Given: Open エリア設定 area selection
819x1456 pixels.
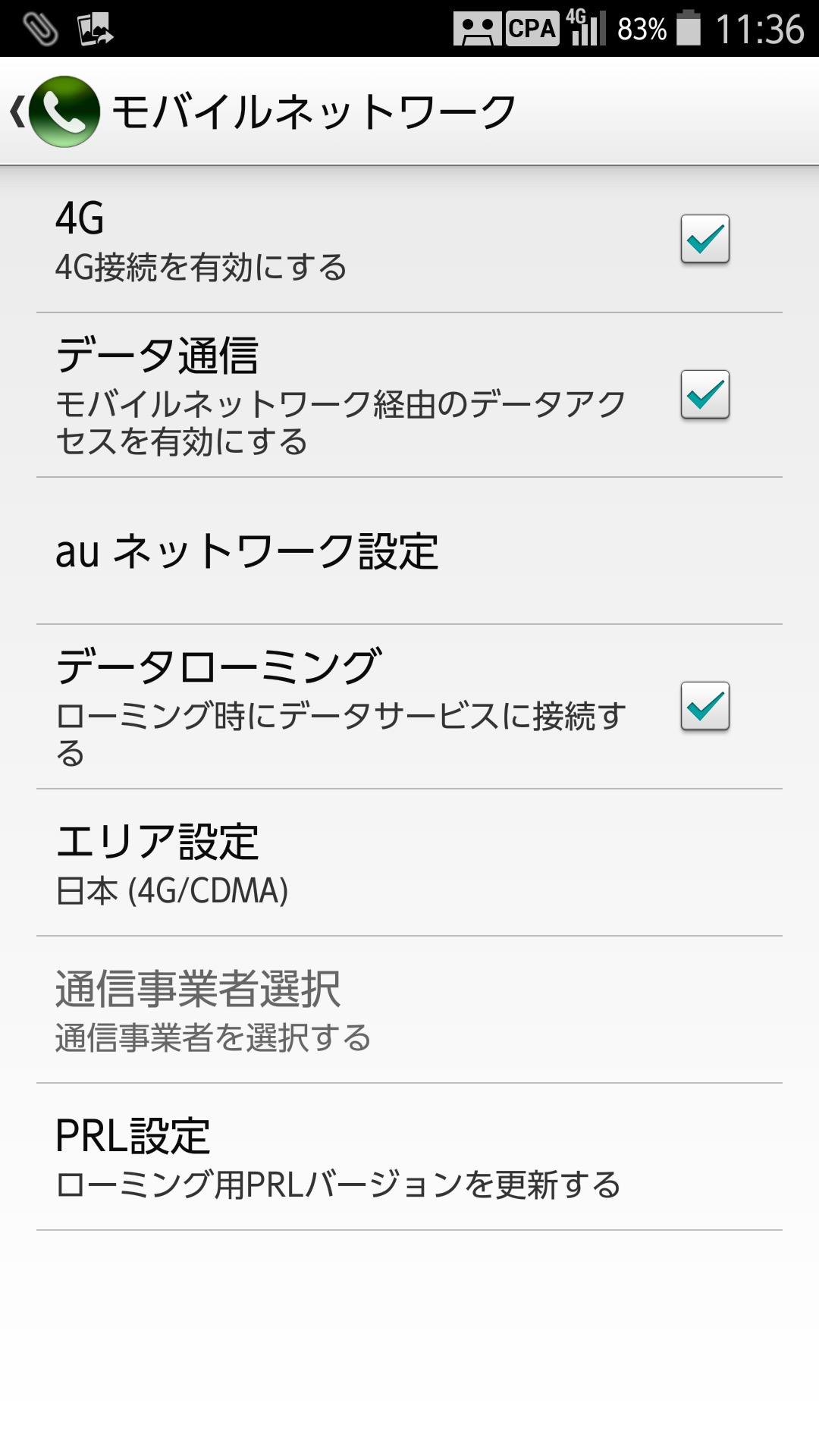Looking at the screenshot, I should [409, 863].
